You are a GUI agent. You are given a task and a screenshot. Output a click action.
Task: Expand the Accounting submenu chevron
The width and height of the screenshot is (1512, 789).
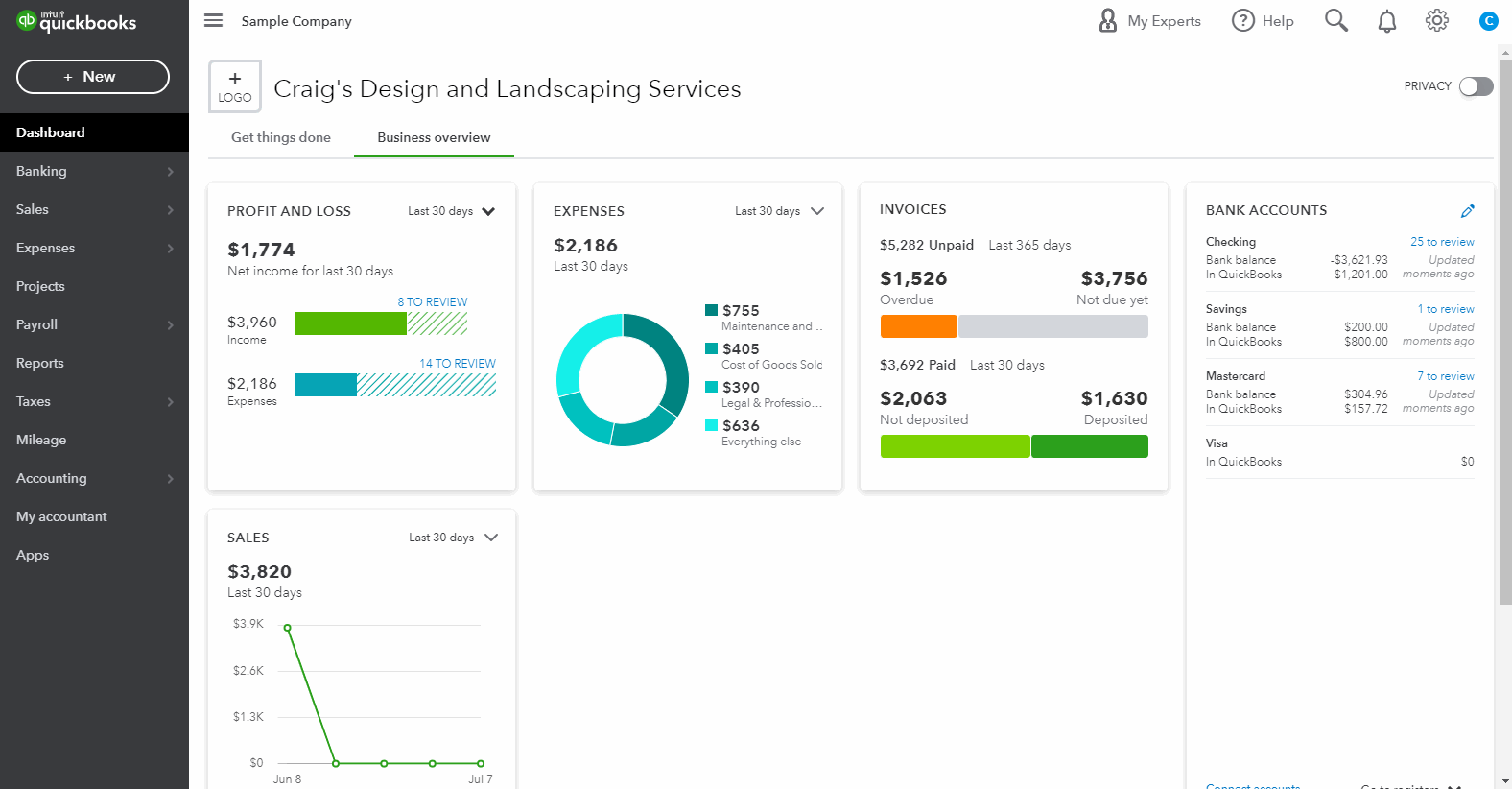click(170, 478)
